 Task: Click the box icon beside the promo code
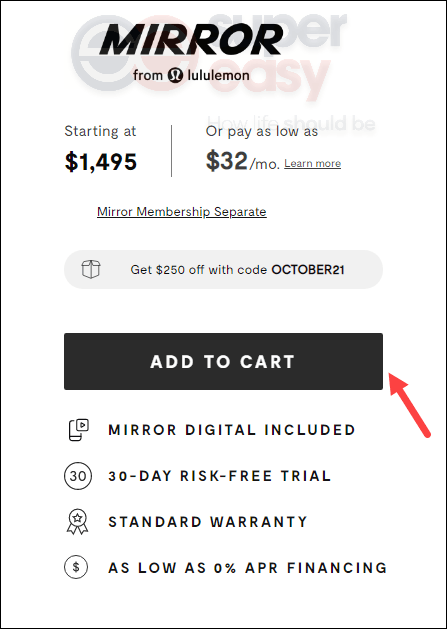(91, 269)
